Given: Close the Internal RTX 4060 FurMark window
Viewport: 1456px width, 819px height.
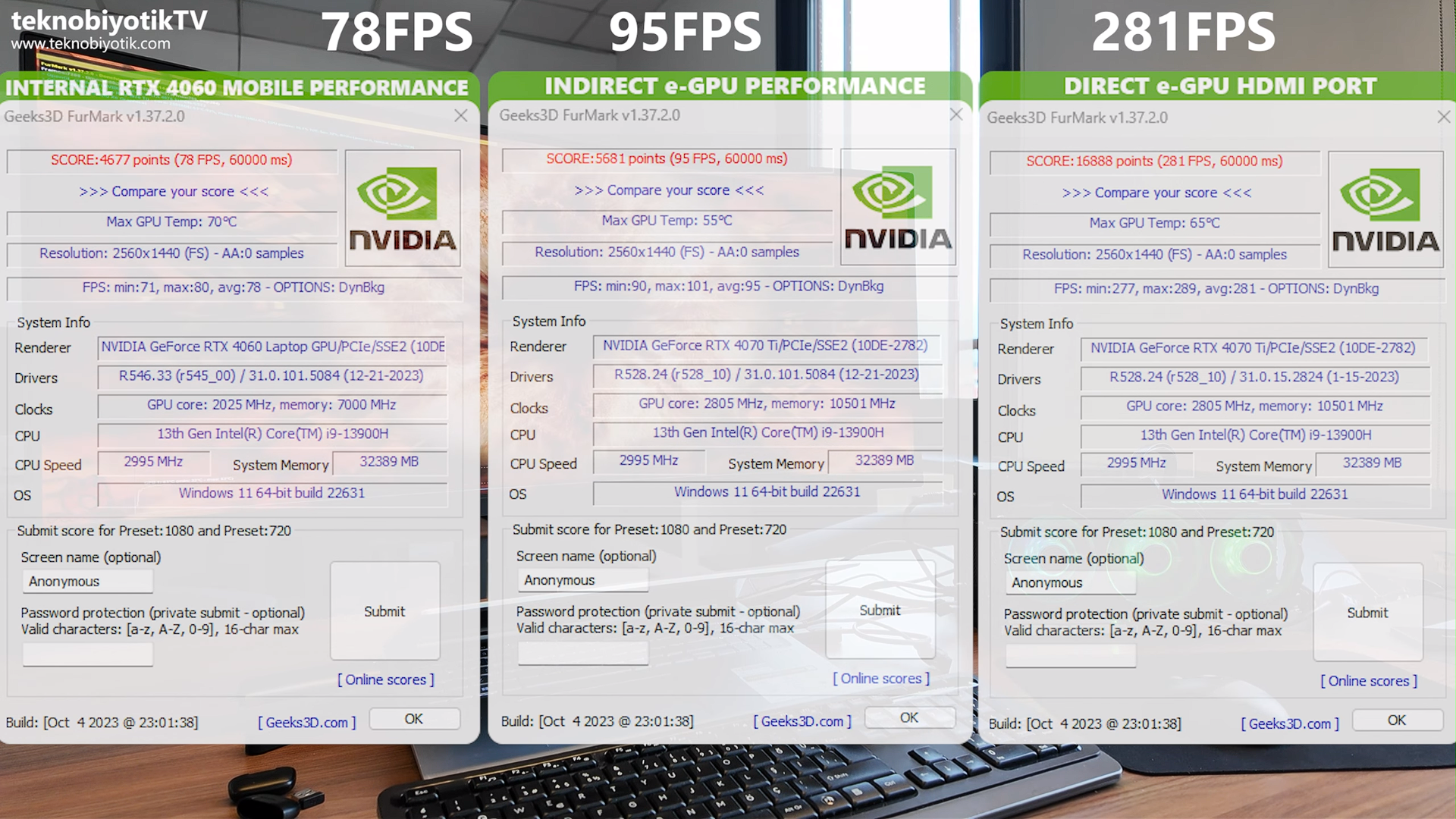Looking at the screenshot, I should [x=460, y=115].
